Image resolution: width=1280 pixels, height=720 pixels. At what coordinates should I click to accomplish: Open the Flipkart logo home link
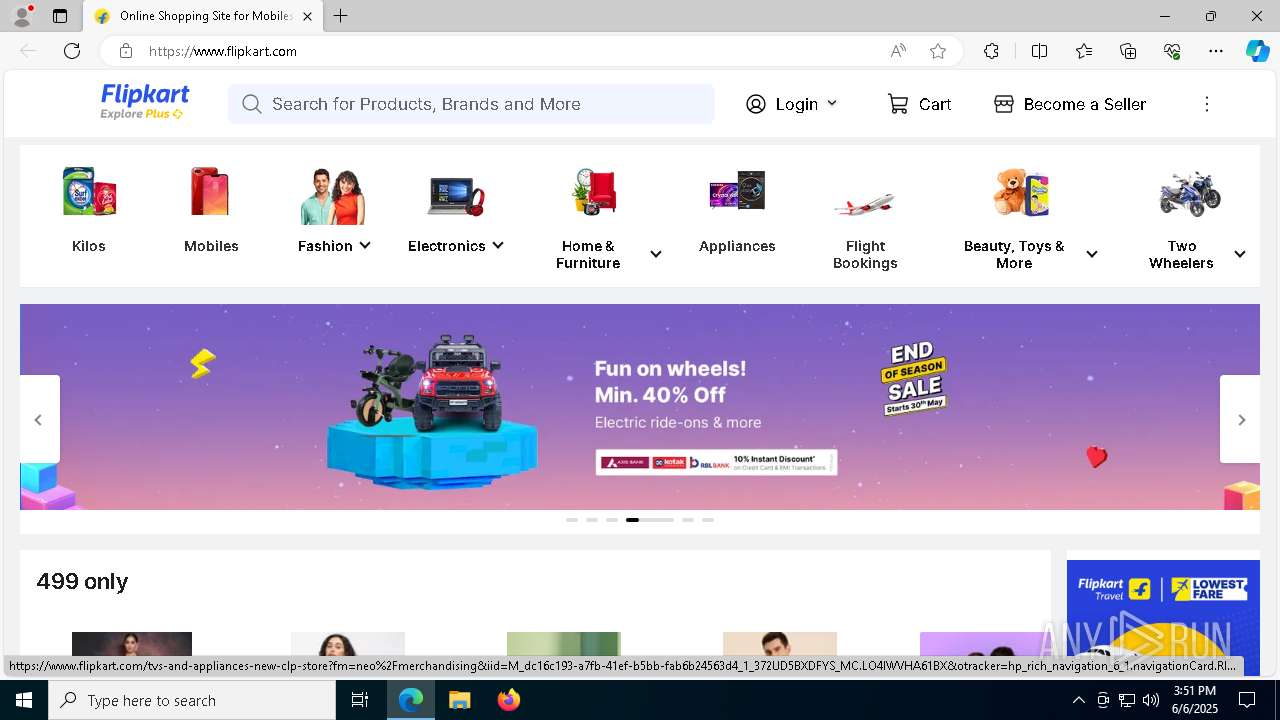point(144,102)
